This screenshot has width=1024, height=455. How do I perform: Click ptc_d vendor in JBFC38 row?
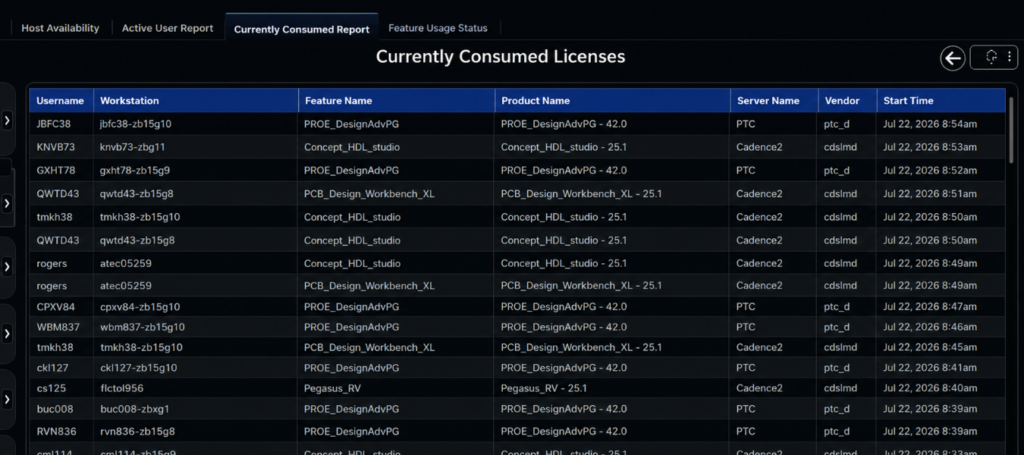point(837,123)
